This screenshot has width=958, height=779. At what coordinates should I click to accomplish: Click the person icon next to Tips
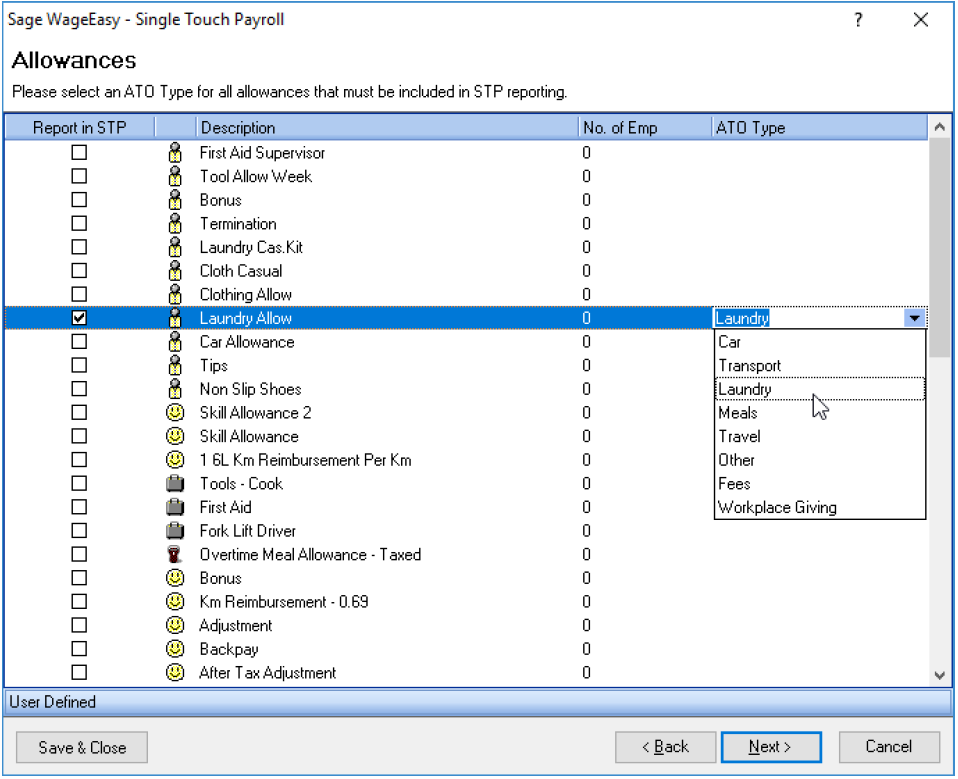coord(175,365)
